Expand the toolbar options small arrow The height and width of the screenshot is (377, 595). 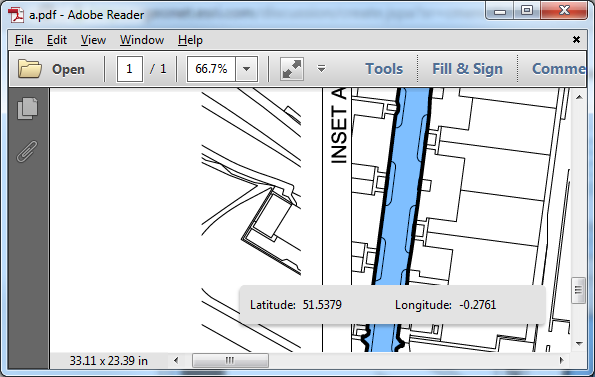click(x=321, y=69)
